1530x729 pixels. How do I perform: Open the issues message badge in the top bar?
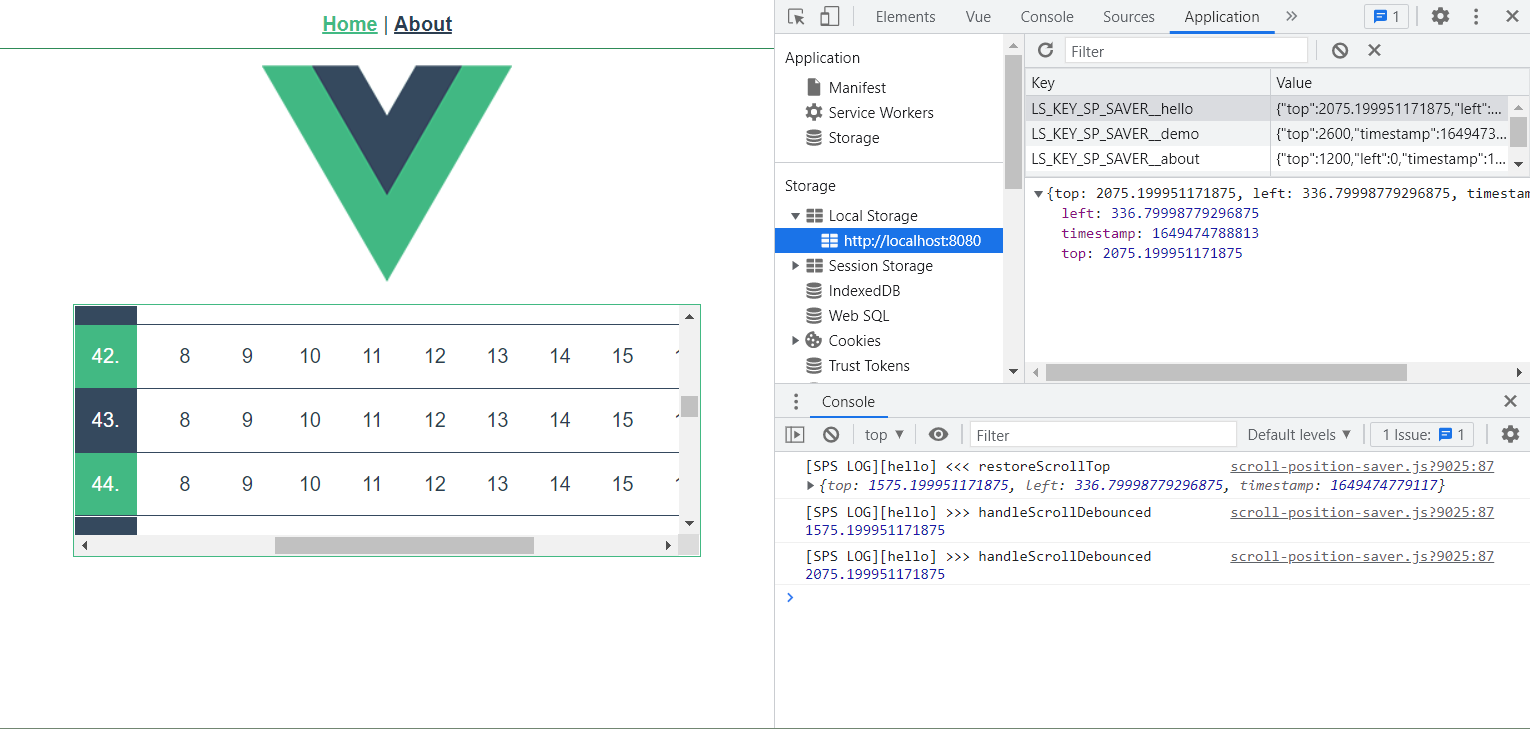pos(1386,16)
